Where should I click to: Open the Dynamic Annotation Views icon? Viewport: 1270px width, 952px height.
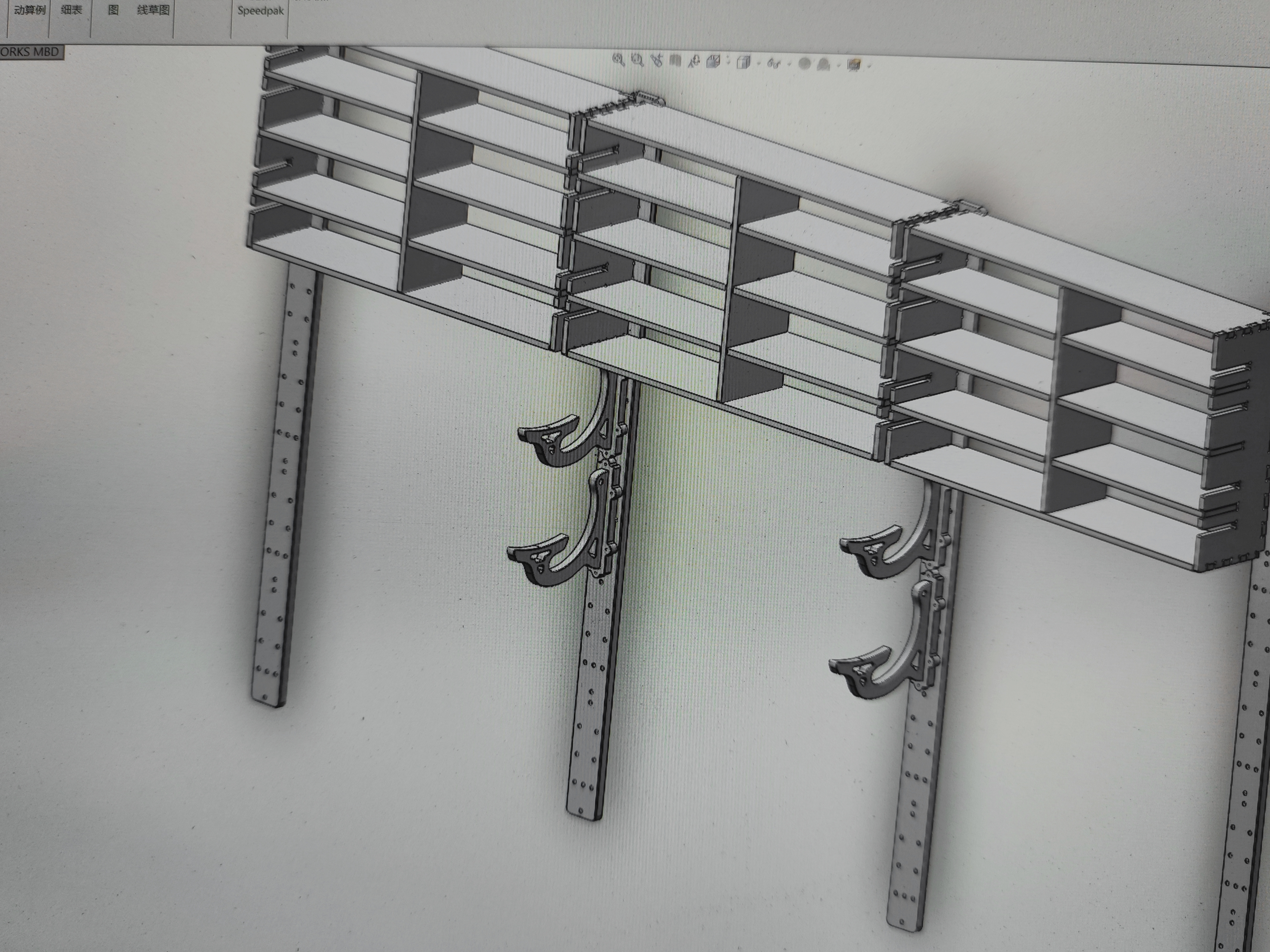694,62
